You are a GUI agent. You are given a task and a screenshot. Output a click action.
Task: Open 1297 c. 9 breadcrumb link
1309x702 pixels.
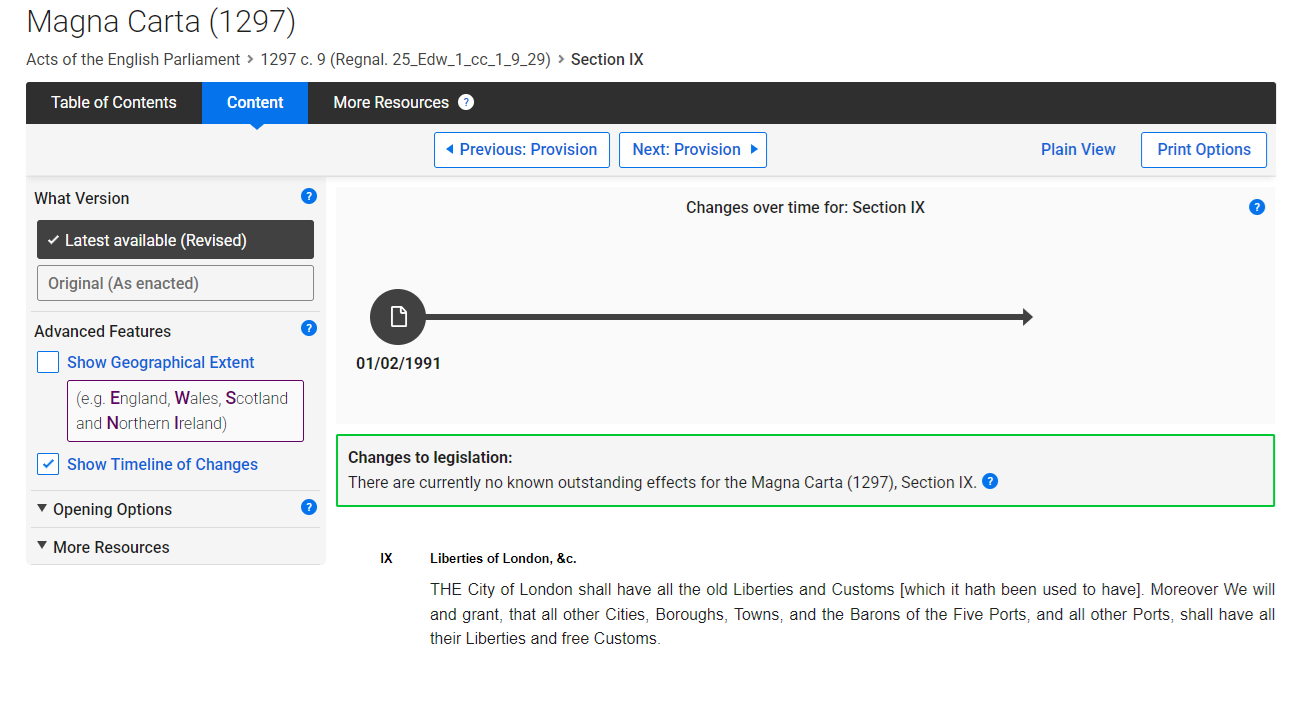tap(405, 59)
